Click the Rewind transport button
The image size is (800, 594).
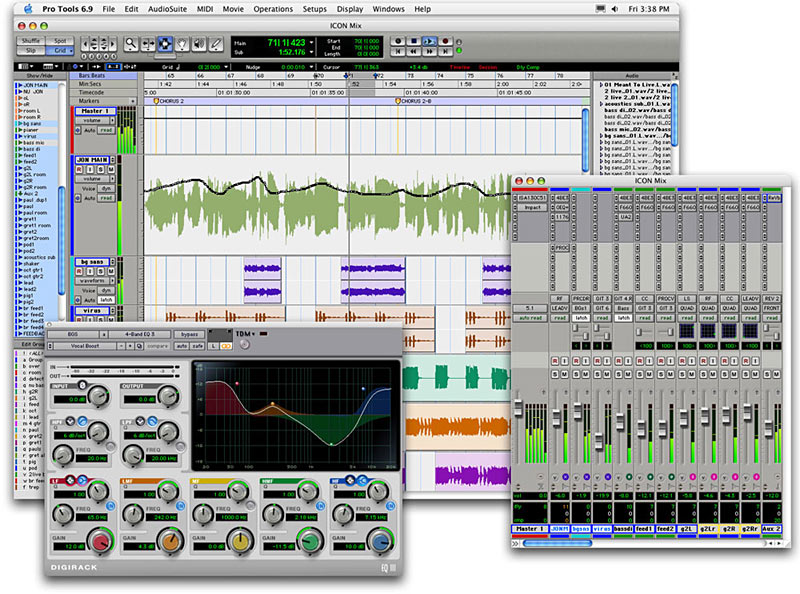pos(414,52)
